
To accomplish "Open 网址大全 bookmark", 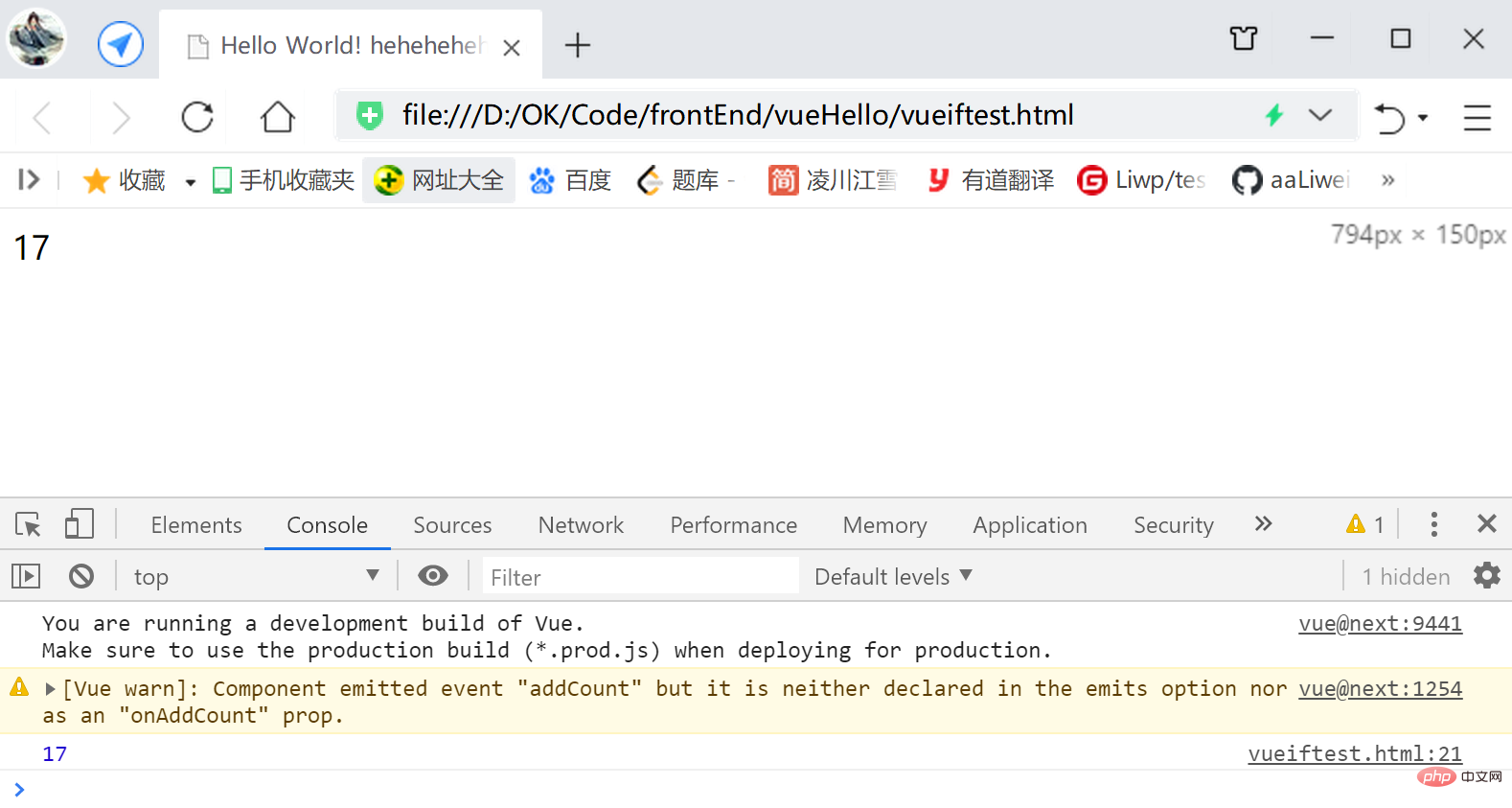I will (x=439, y=180).
